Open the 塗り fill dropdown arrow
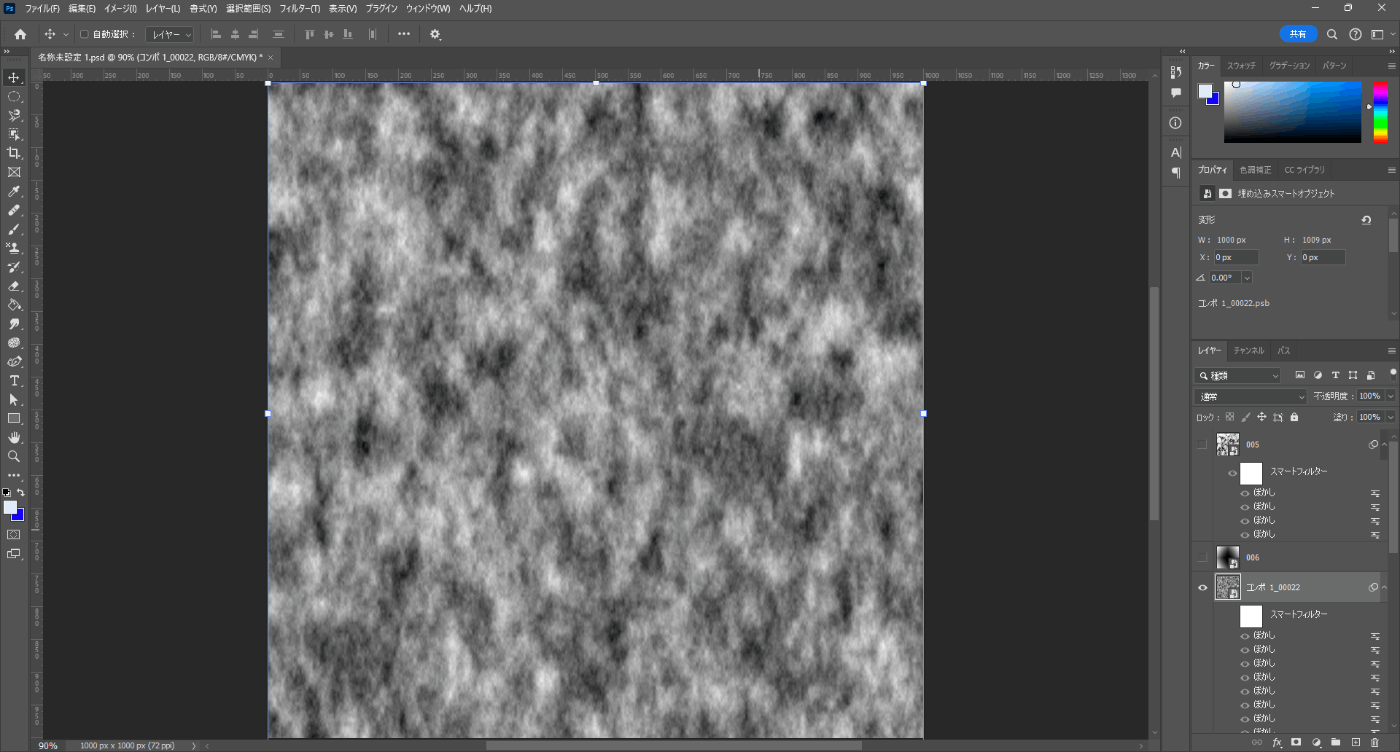The width and height of the screenshot is (1400, 752). (x=1390, y=417)
